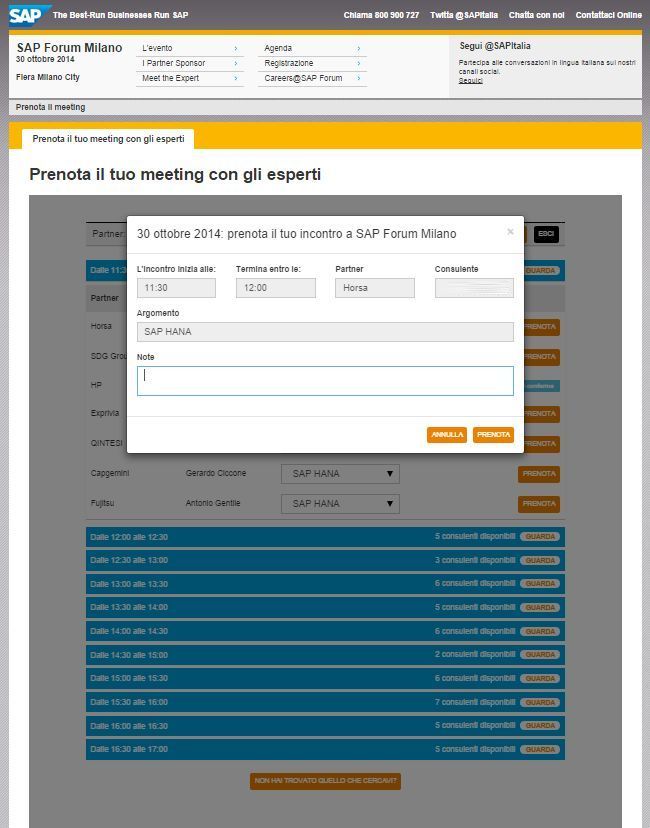Click GUARDA for 12:00 alle 12:30 slot
This screenshot has width=650, height=828.
point(540,537)
